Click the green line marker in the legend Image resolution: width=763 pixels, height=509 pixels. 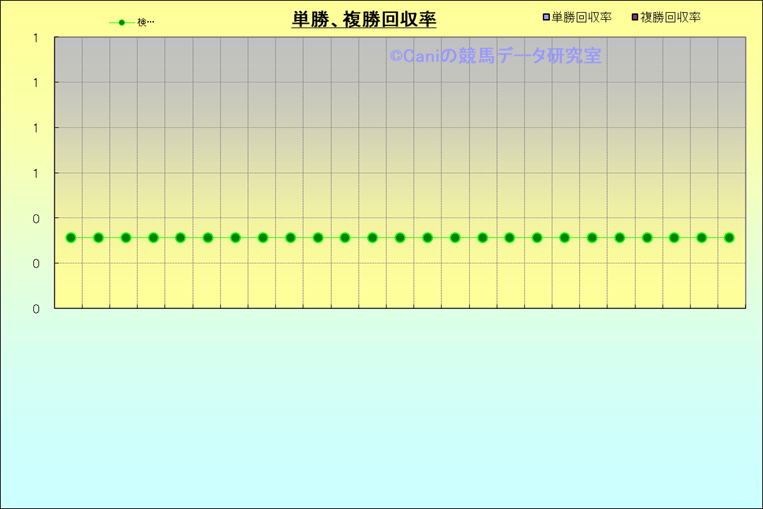pos(121,22)
